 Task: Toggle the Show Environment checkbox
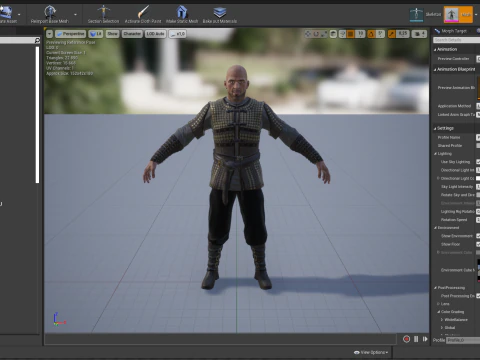pyautogui.click(x=478, y=236)
